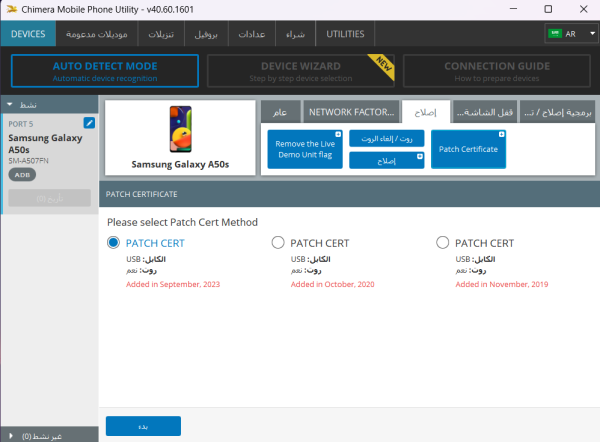
Task: Open the شراء purchase tab
Action: tap(295, 34)
